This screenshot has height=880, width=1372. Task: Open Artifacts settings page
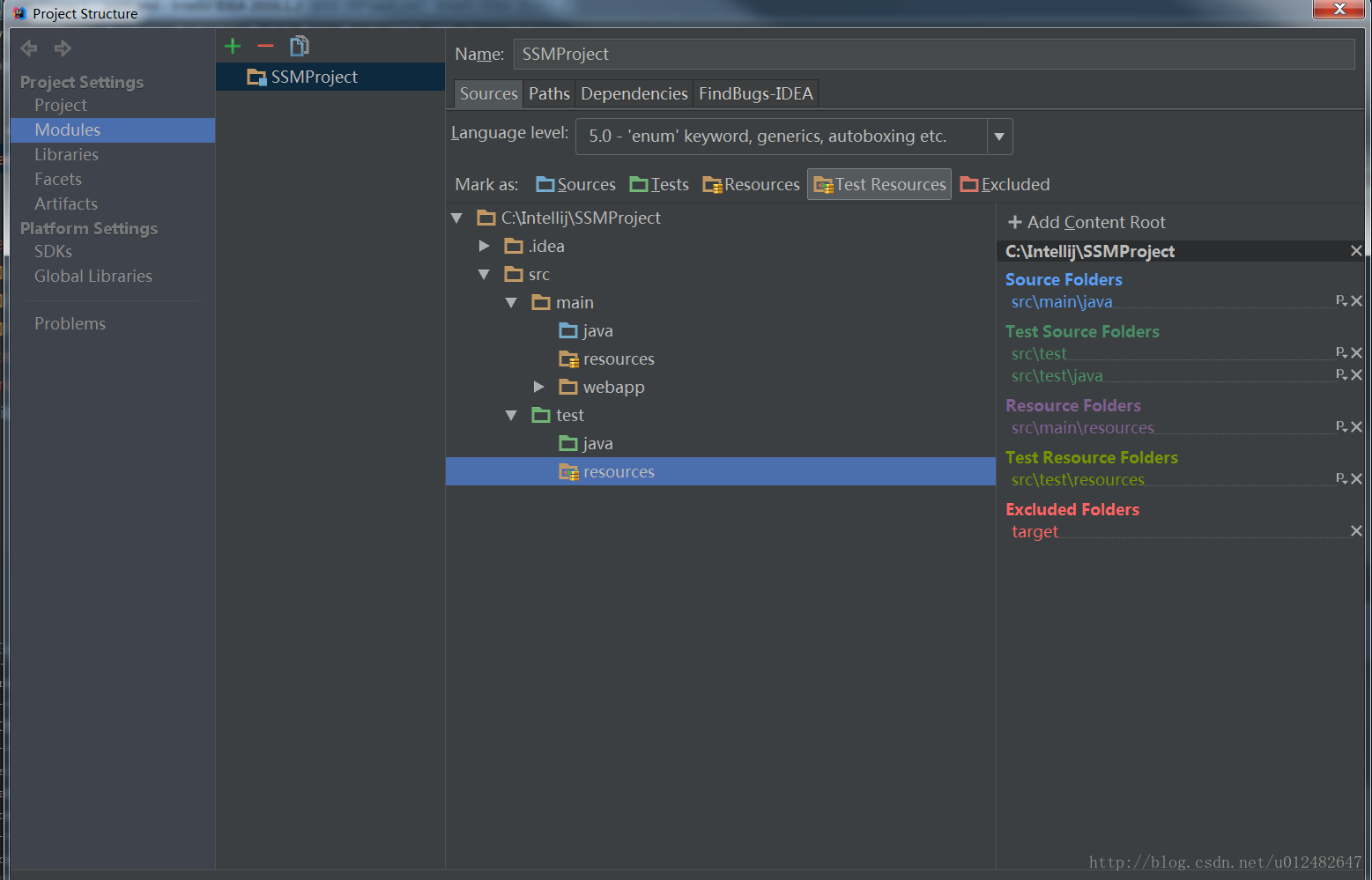[66, 203]
